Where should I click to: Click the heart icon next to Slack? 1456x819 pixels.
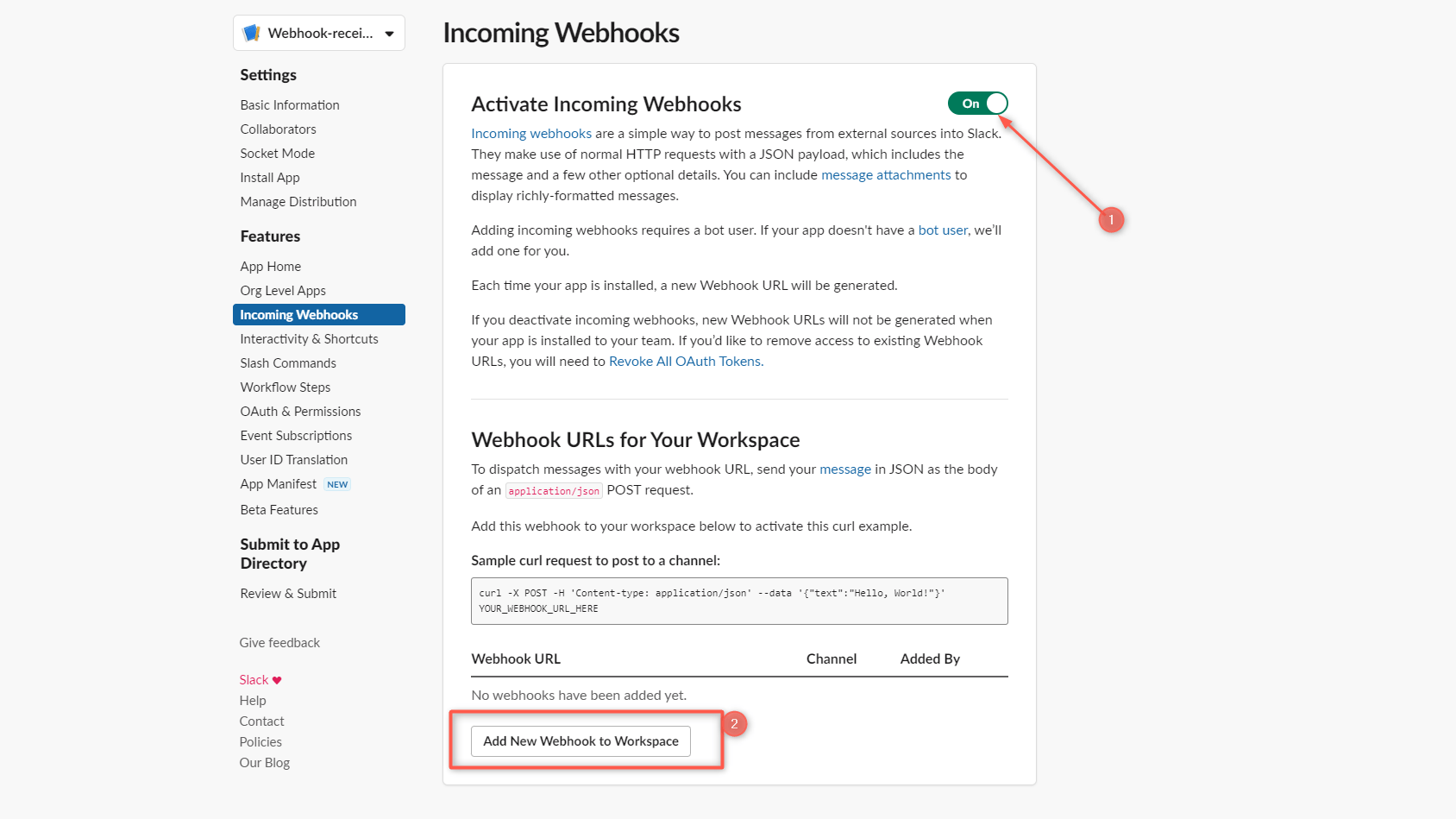276,679
